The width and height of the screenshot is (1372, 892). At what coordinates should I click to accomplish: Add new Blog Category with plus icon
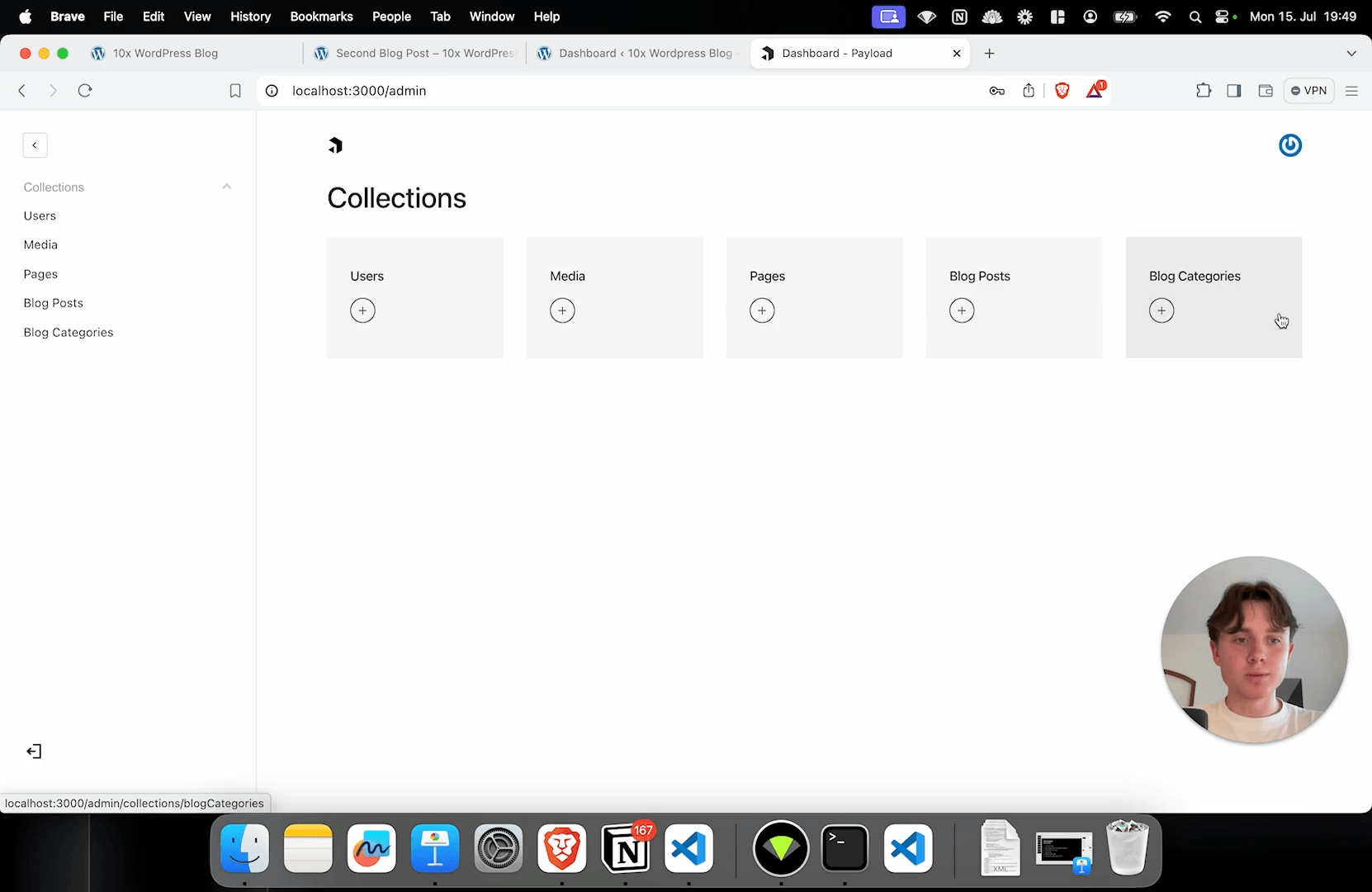click(x=1161, y=311)
